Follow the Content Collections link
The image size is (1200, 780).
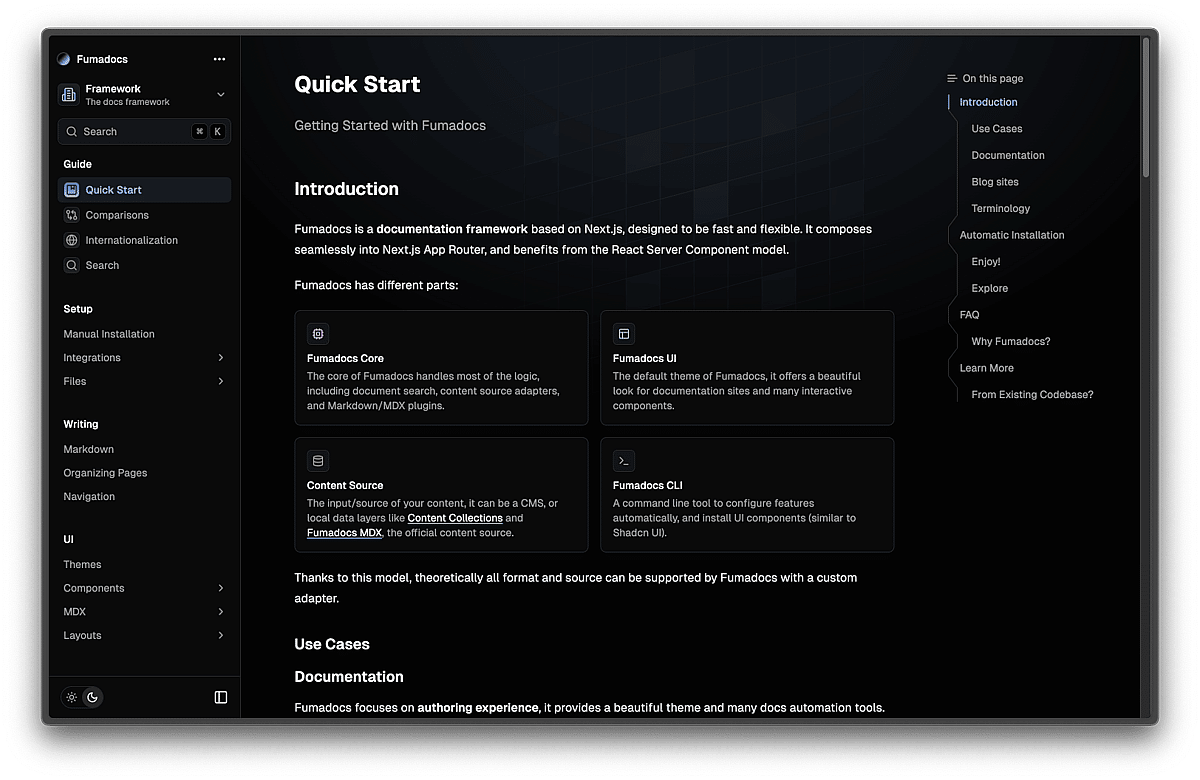coord(455,518)
